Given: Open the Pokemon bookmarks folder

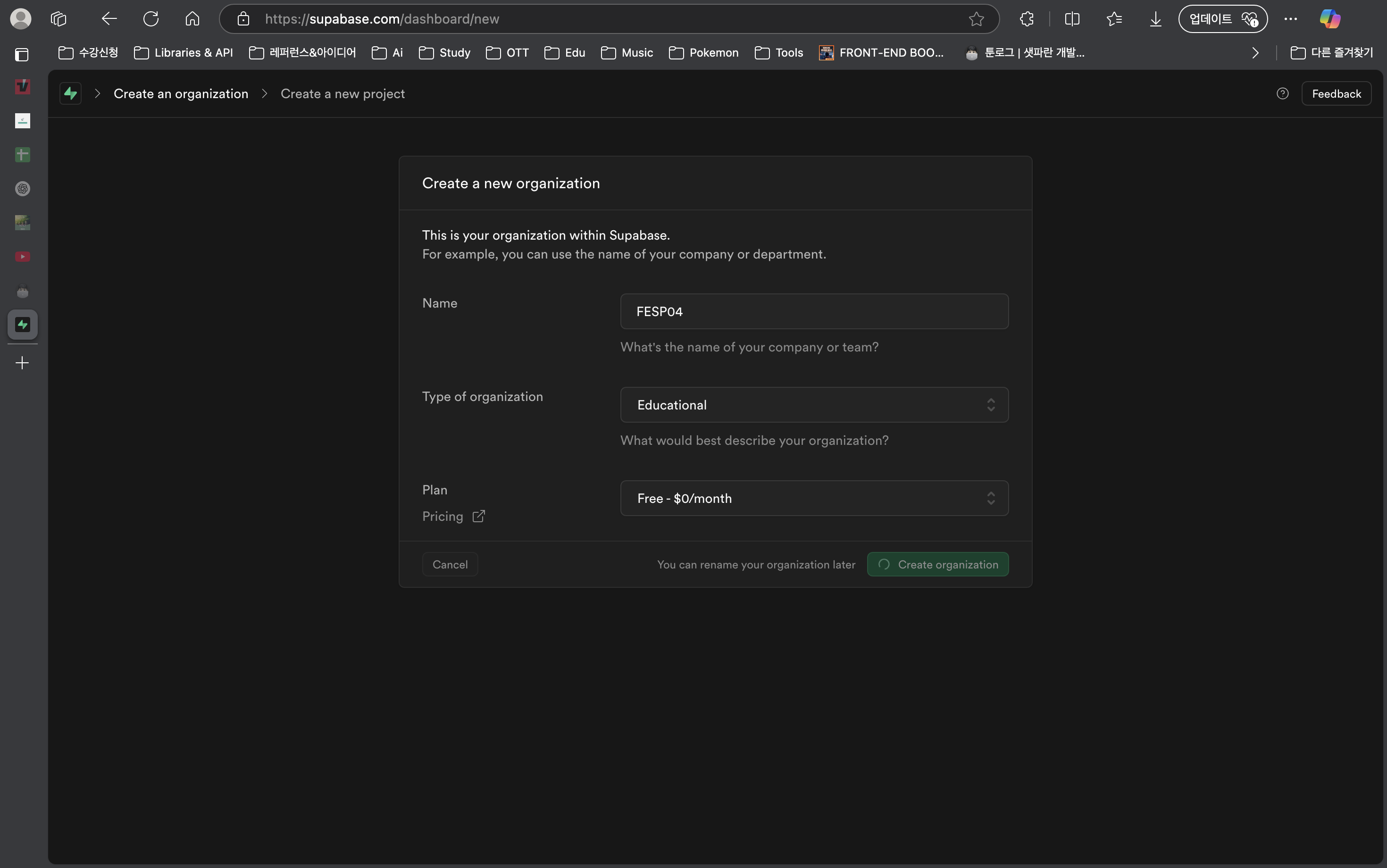Looking at the screenshot, I should click(704, 53).
